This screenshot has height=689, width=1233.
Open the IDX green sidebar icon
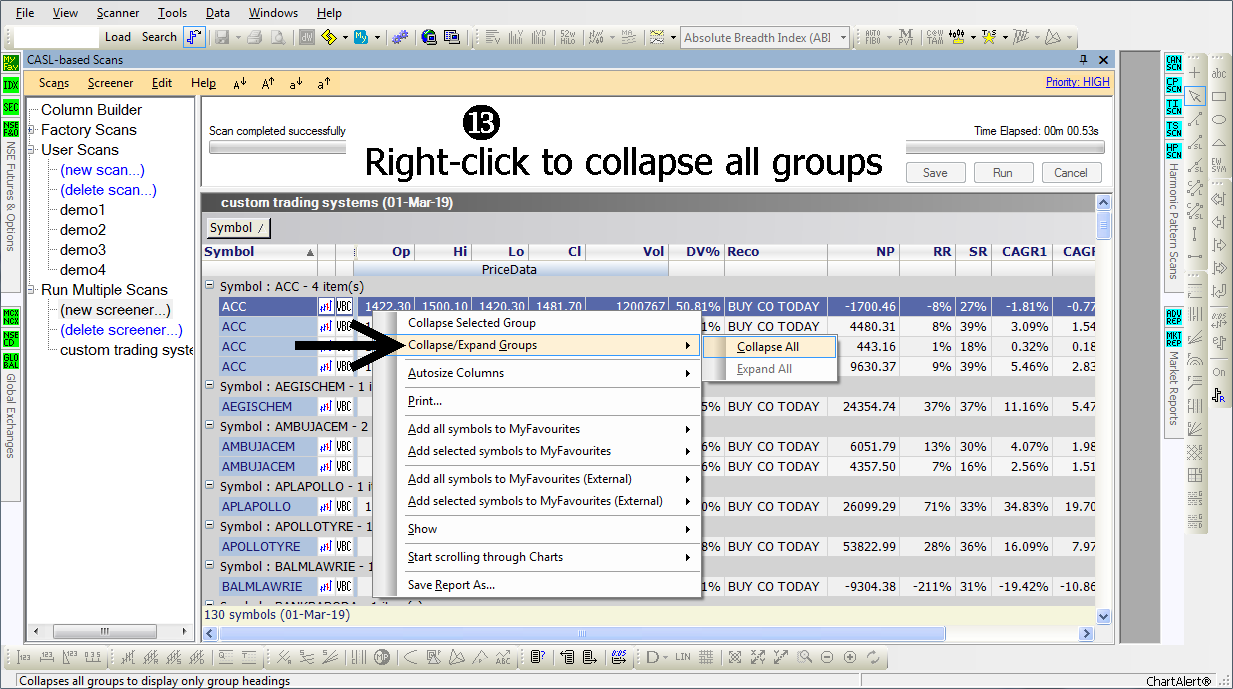point(11,85)
